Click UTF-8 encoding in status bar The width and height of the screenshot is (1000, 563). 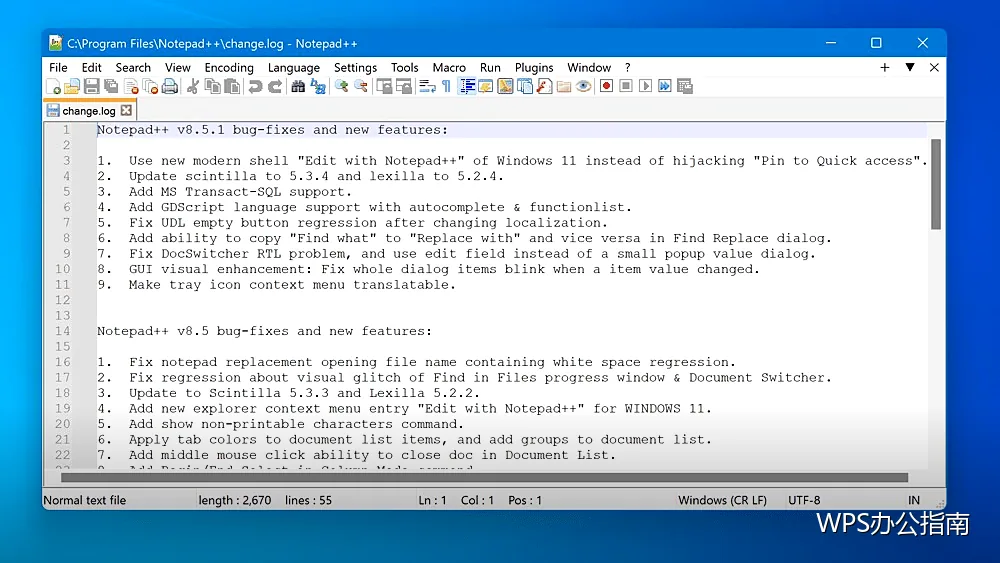(804, 501)
